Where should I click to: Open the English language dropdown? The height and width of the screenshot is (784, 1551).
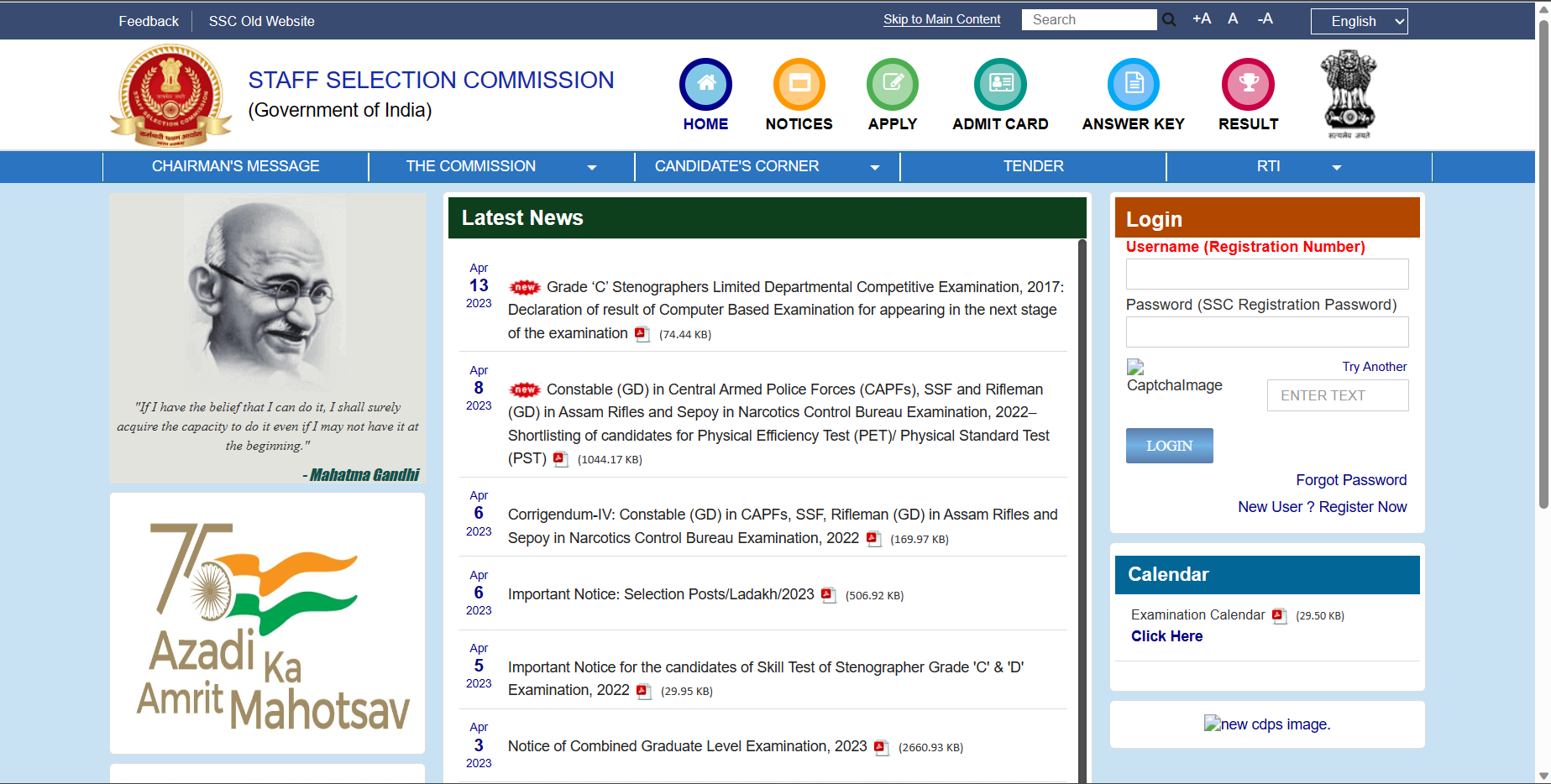pyautogui.click(x=1359, y=21)
